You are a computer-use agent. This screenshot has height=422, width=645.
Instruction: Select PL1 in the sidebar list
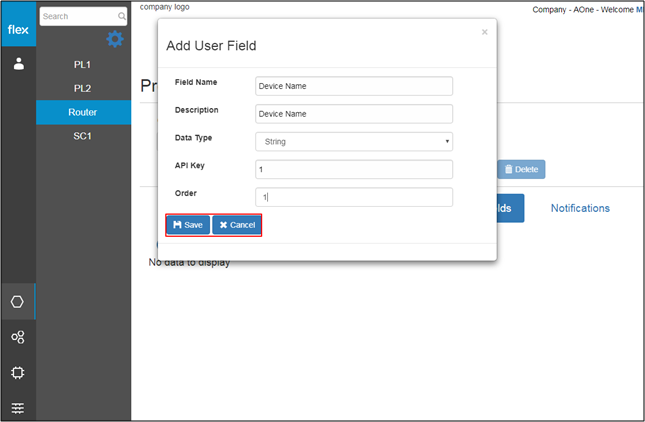pyautogui.click(x=83, y=65)
